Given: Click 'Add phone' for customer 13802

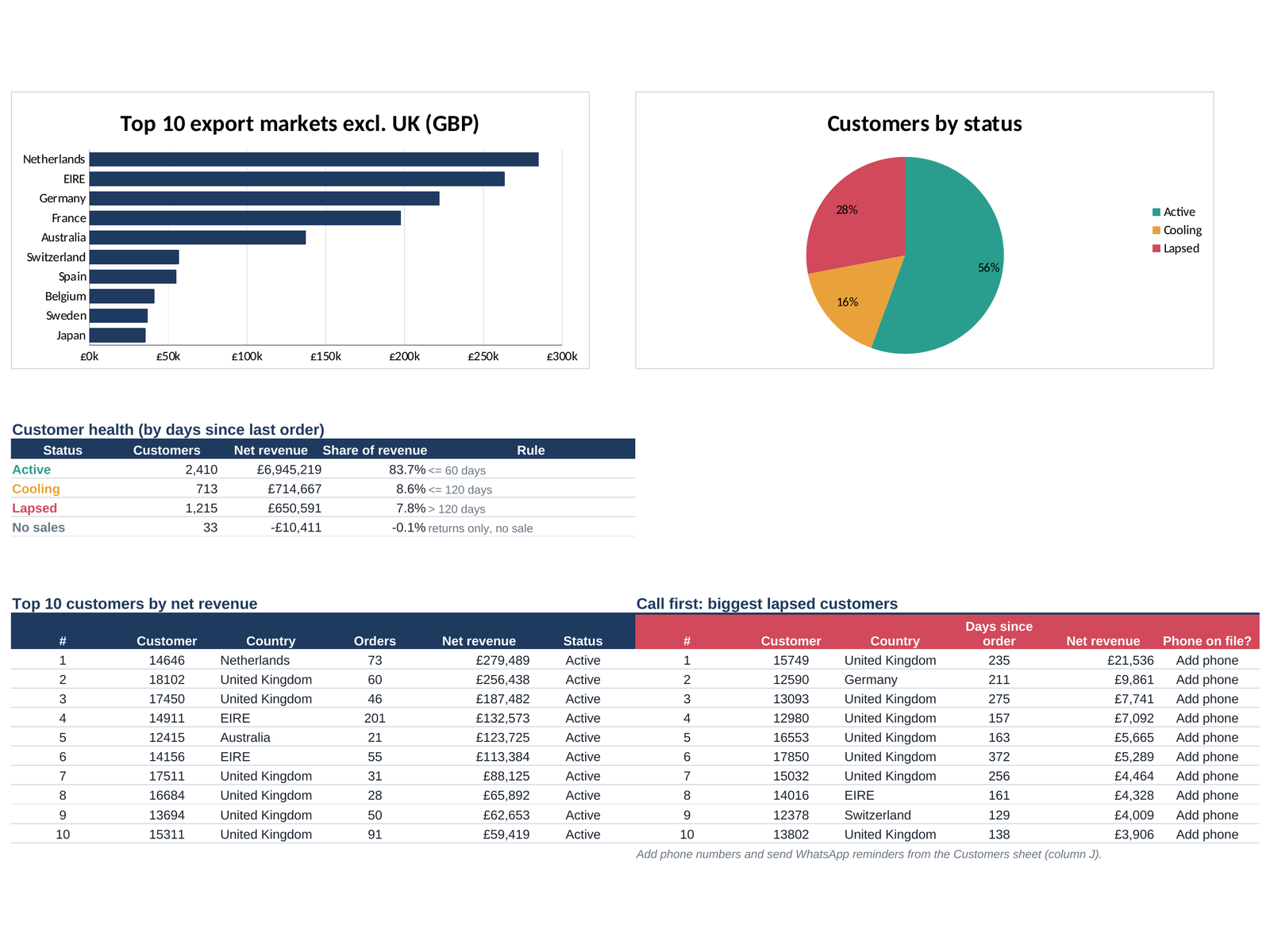Looking at the screenshot, I should 1206,834.
